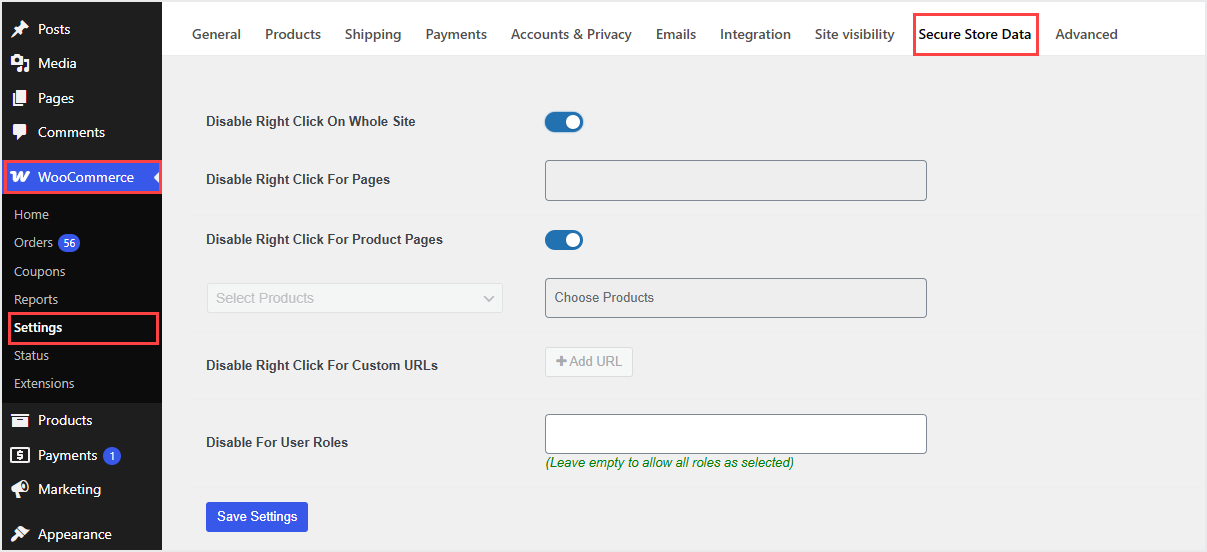
Task: Collapse the WooCommerce submenu arrow
Action: pyautogui.click(x=156, y=177)
